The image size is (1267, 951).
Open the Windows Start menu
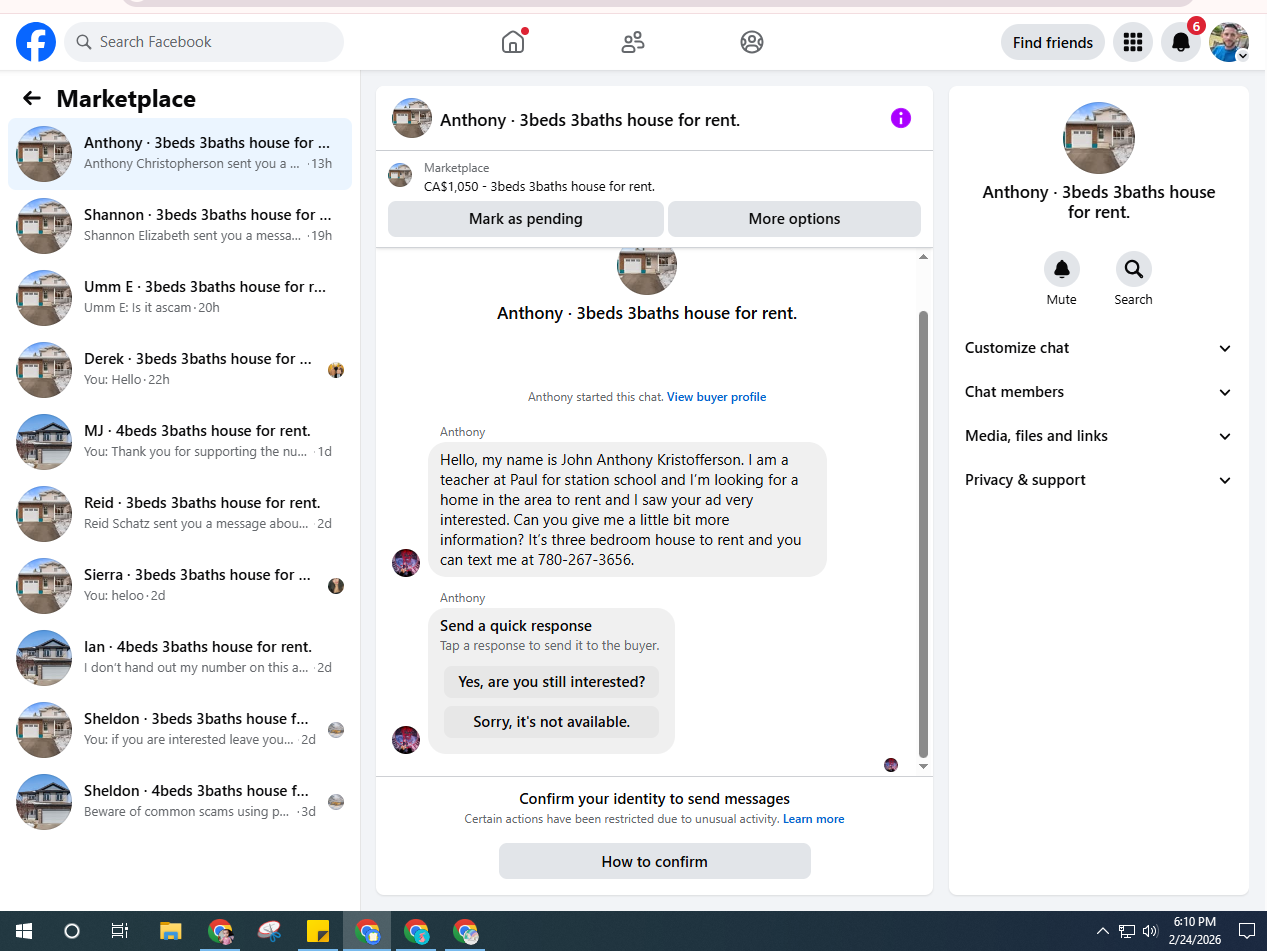point(24,931)
